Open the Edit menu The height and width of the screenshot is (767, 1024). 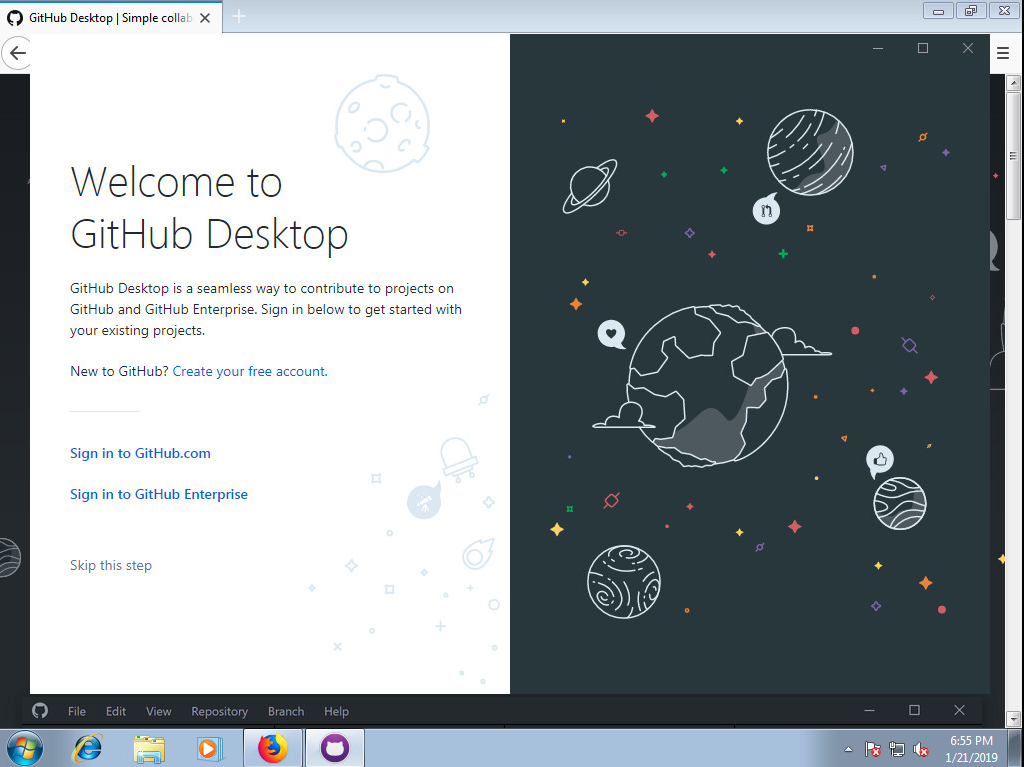coord(116,711)
